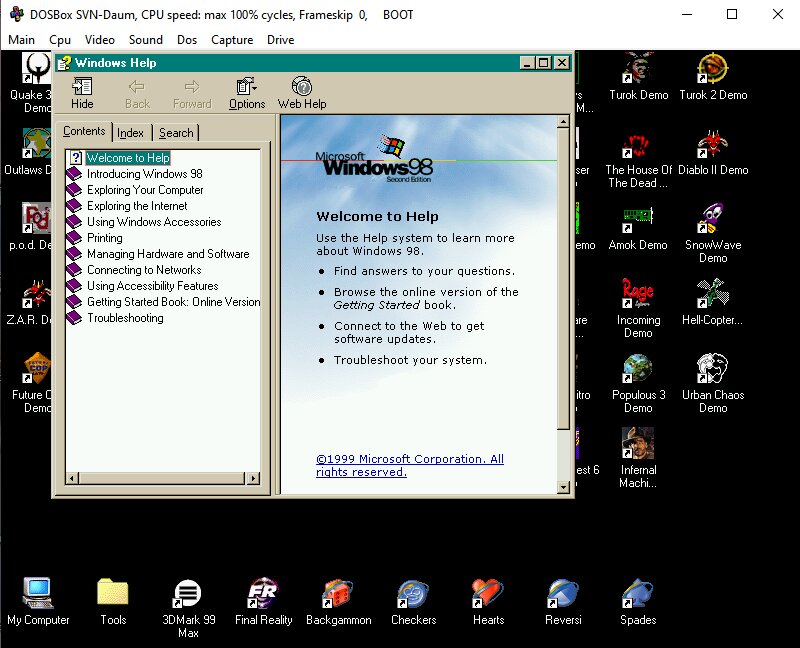
Task: Click the Hide toolbar button in Windows Help
Action: 82,93
